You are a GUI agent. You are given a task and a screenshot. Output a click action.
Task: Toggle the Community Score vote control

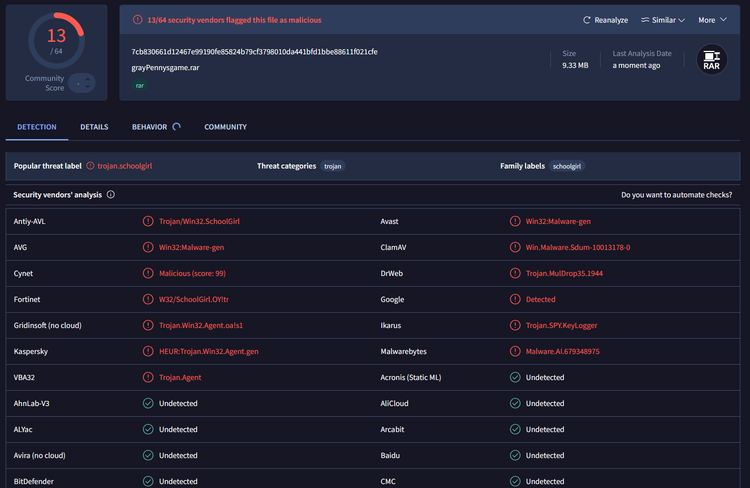coord(82,83)
